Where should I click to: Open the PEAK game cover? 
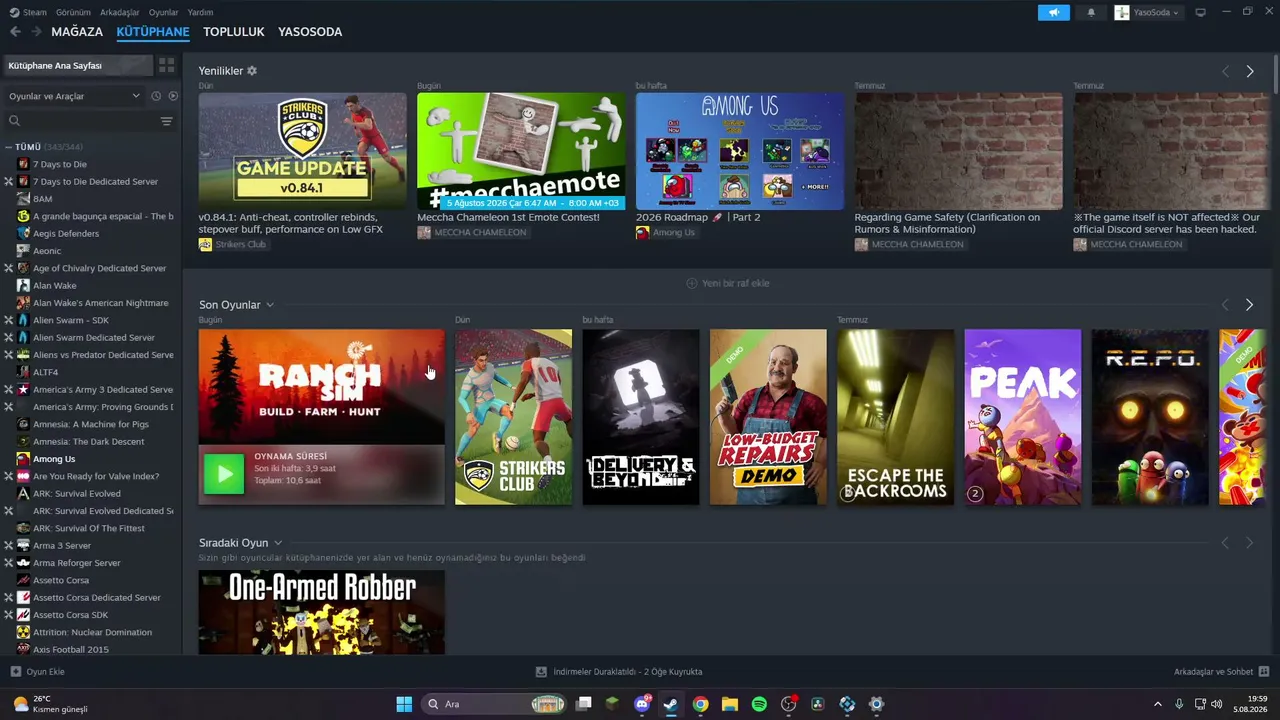[1022, 417]
